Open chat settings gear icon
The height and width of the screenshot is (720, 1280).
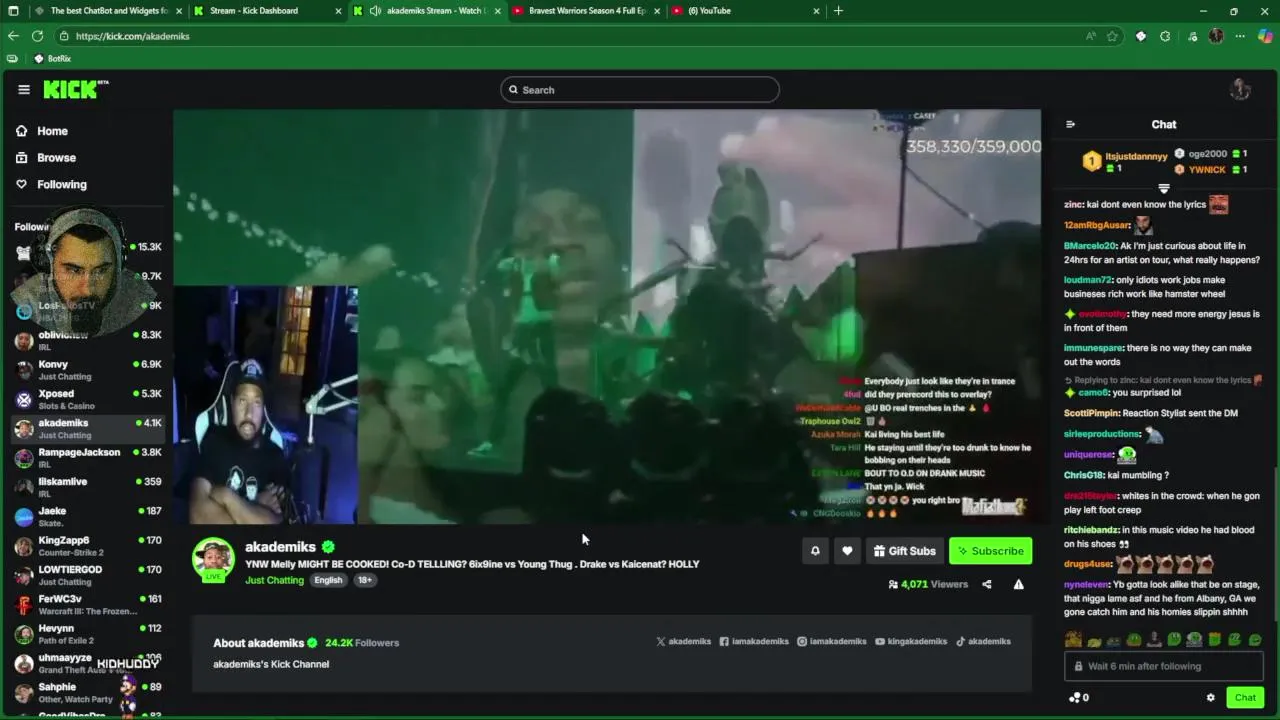pos(1210,698)
